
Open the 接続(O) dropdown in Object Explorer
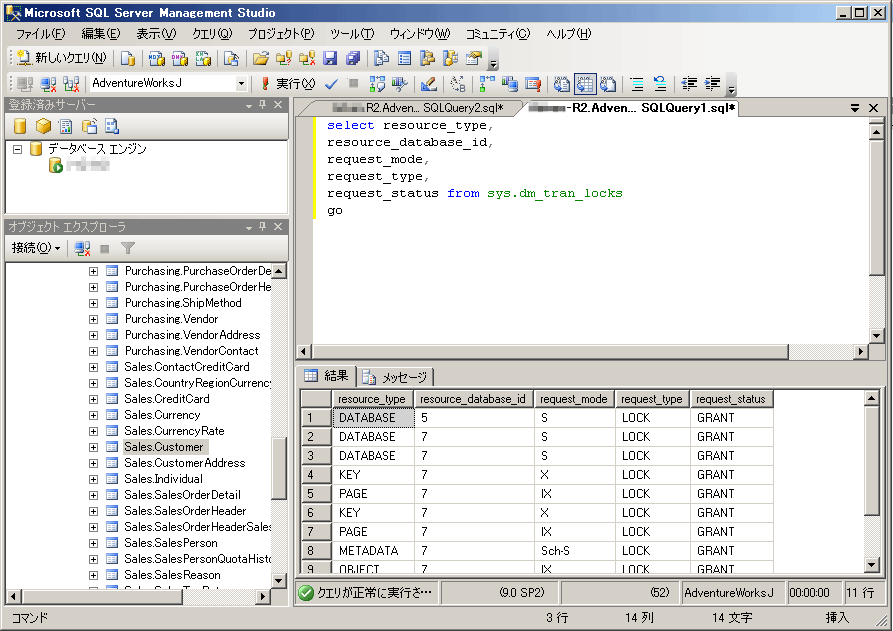36,248
